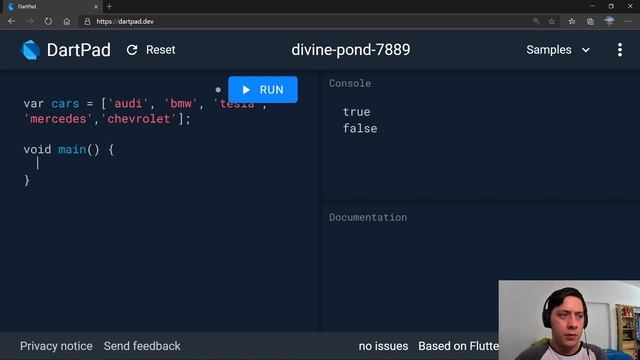The width and height of the screenshot is (640, 360).
Task: Click the Console panel heading
Action: click(x=350, y=83)
